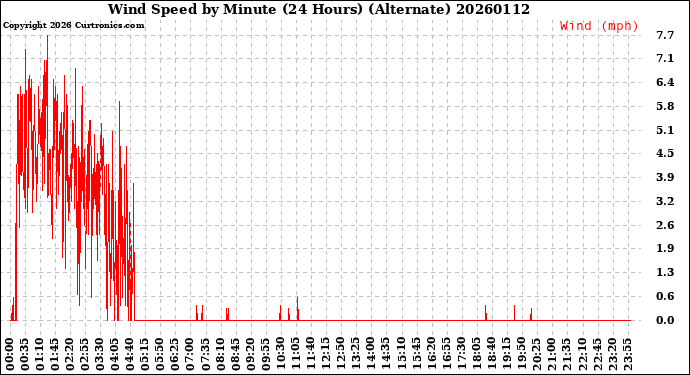Click the chart title 'Wind Speed by Minute'
Viewport: 690px width, 375px height.
tap(192, 9)
